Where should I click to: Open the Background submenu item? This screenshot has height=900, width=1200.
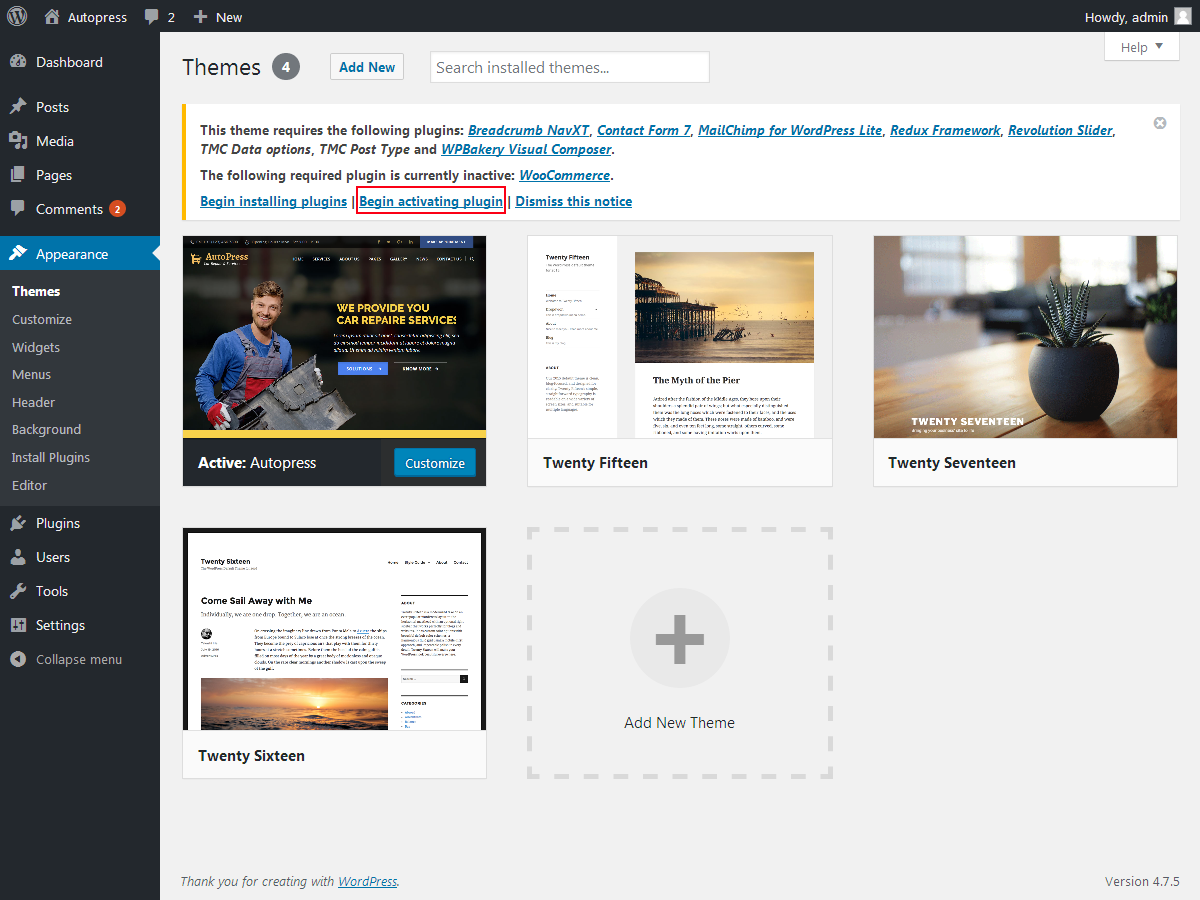coord(46,429)
